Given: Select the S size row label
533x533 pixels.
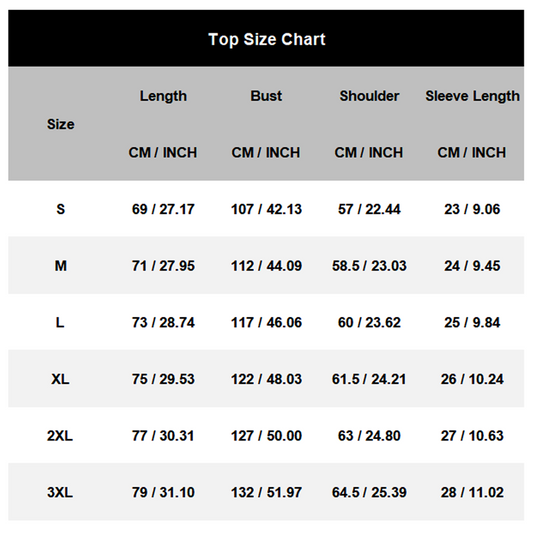Looking at the screenshot, I should [61, 209].
